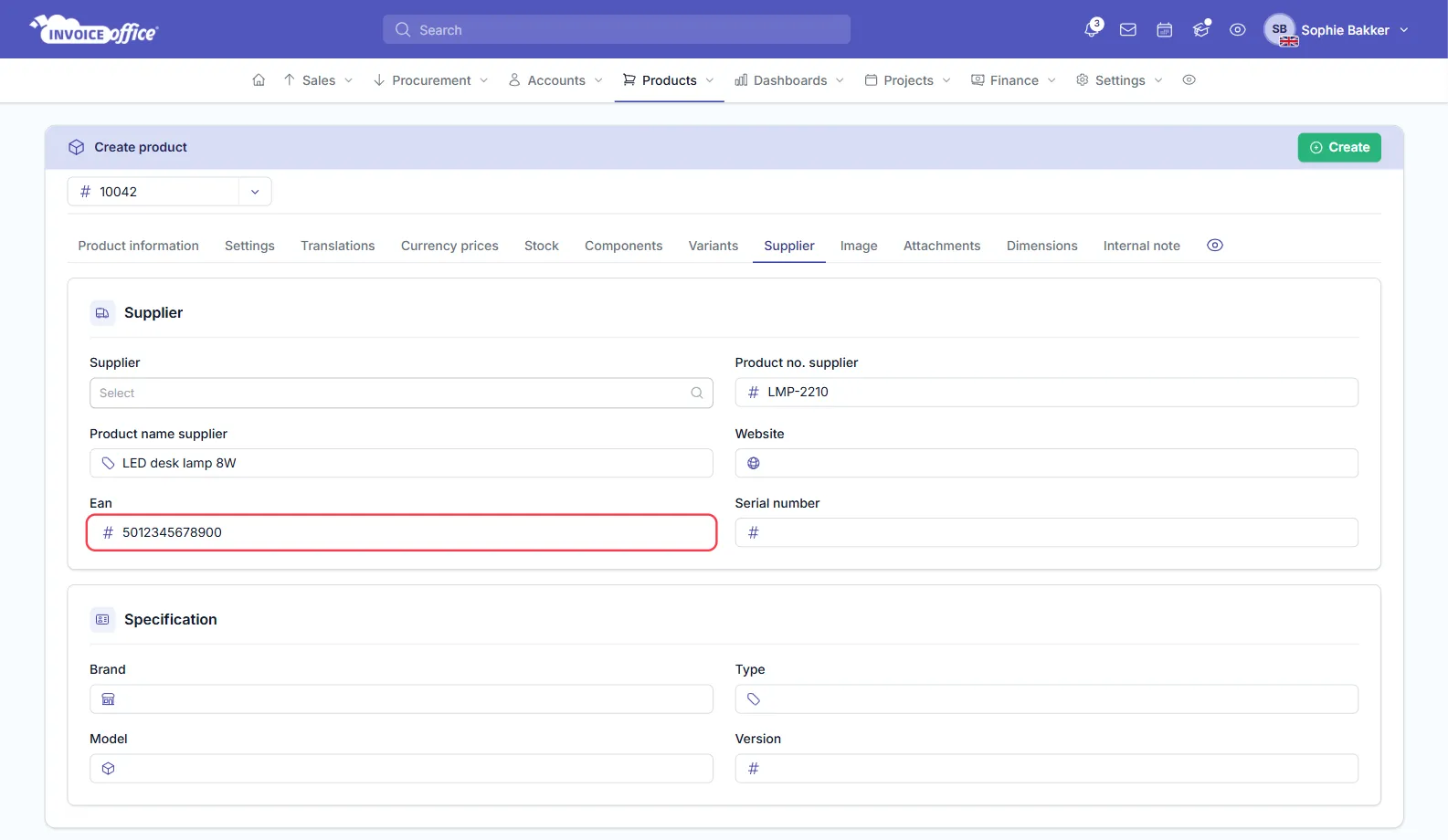The width and height of the screenshot is (1448, 840).
Task: Switch to Variants tab
Action: pyautogui.click(x=713, y=246)
